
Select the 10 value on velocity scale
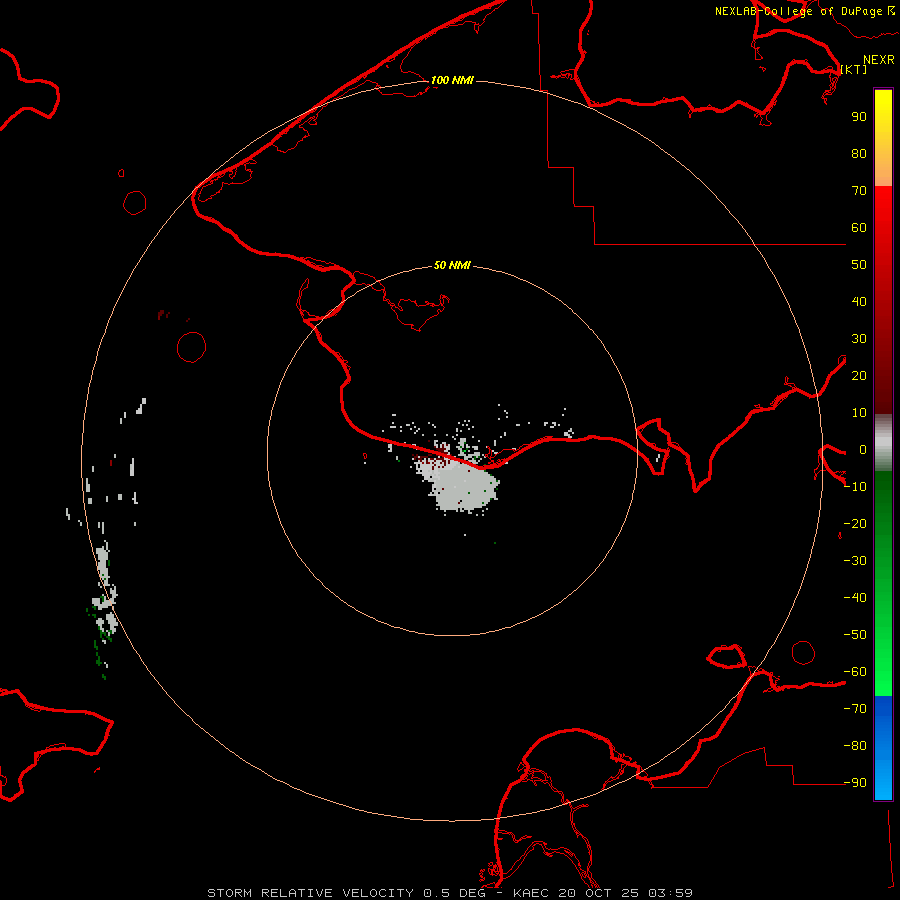(x=859, y=413)
